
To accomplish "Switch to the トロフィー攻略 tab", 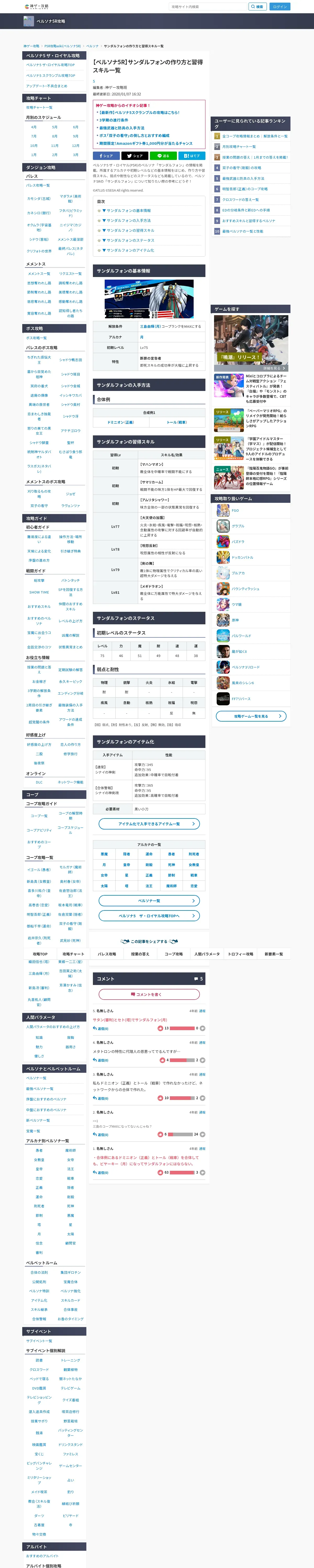I will coord(240,954).
